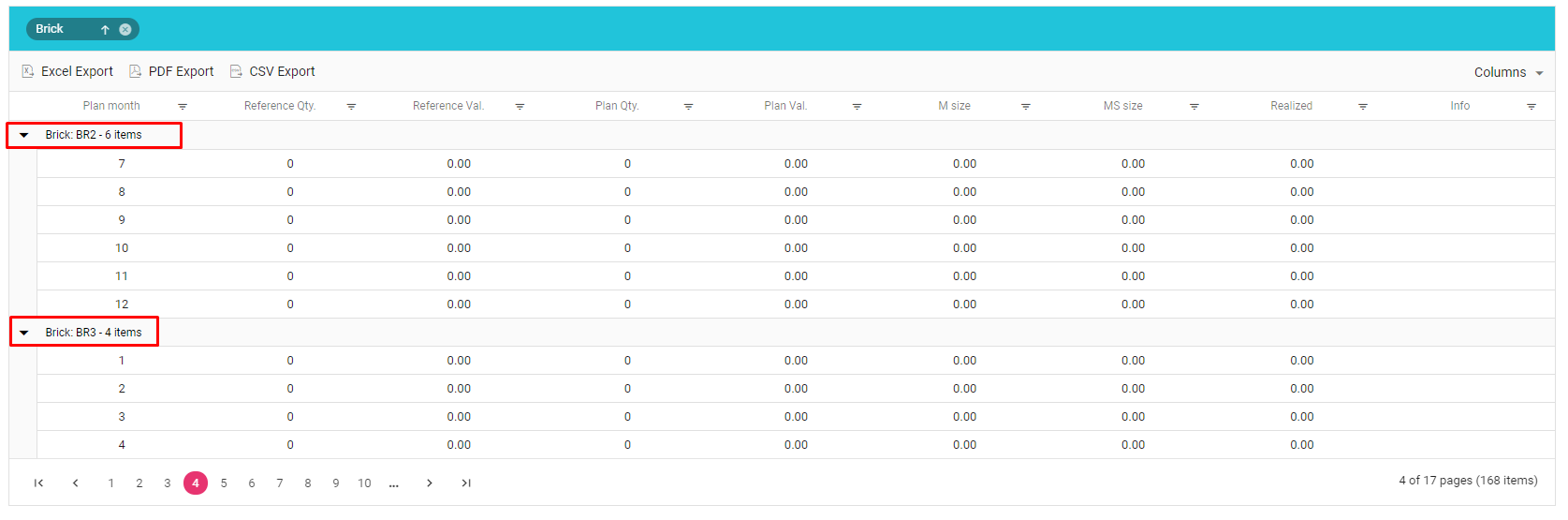Screen dimensions: 1568x520
Task: Show more pages via ellipsis
Action: point(394,483)
